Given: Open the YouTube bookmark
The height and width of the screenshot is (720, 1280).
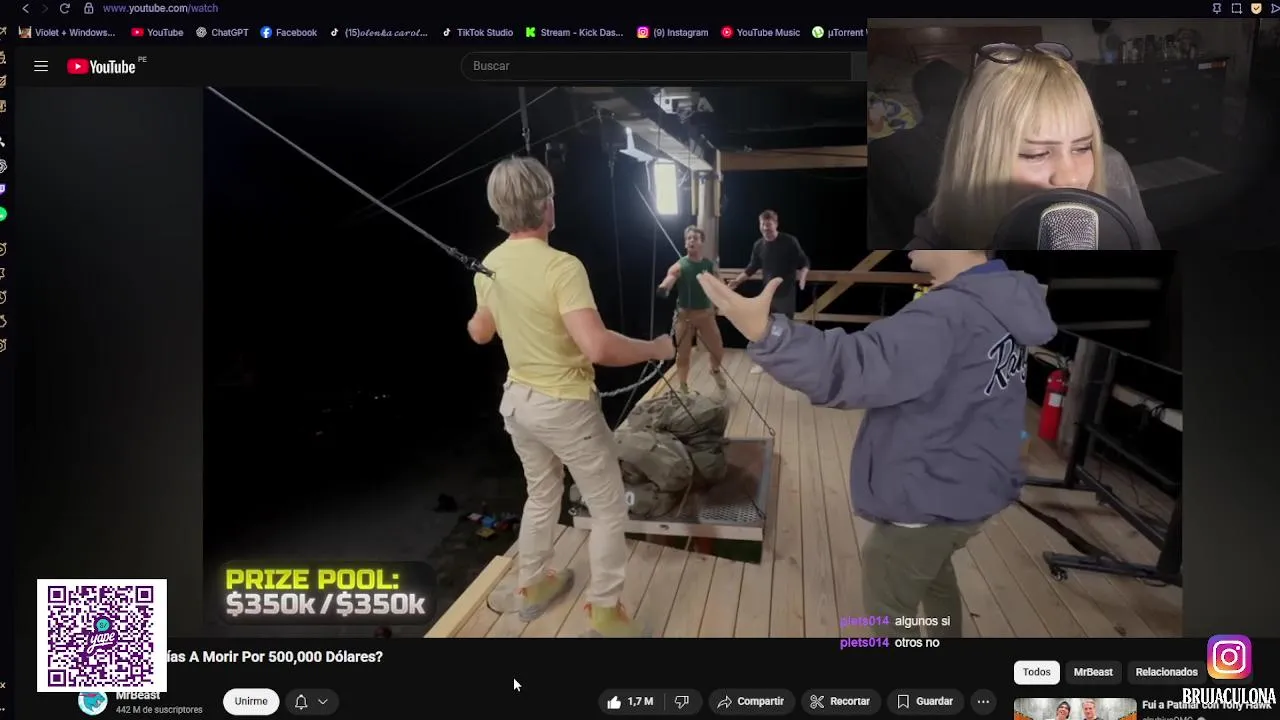Looking at the screenshot, I should coord(157,32).
